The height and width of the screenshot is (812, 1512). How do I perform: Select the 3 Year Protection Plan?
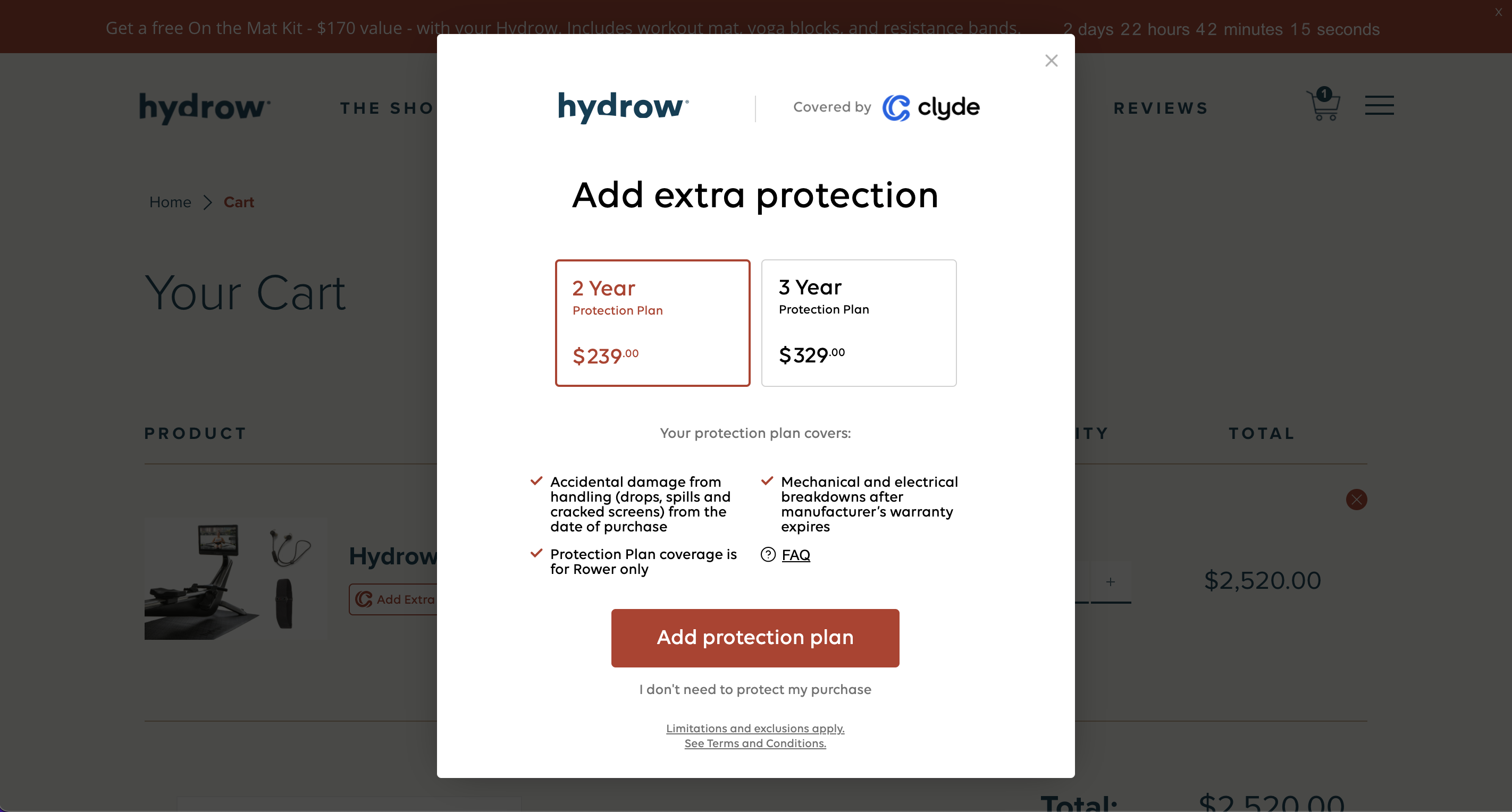tap(858, 323)
